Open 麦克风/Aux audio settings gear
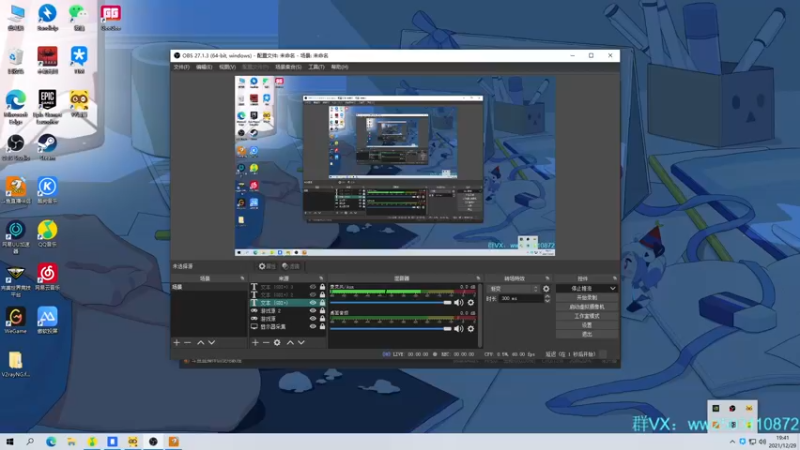This screenshot has width=800, height=450. click(470, 303)
